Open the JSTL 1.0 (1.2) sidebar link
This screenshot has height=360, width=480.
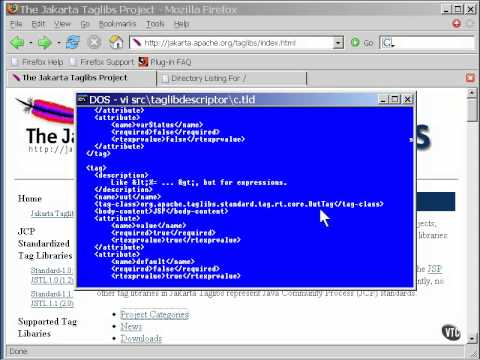pyautogui.click(x=52, y=280)
